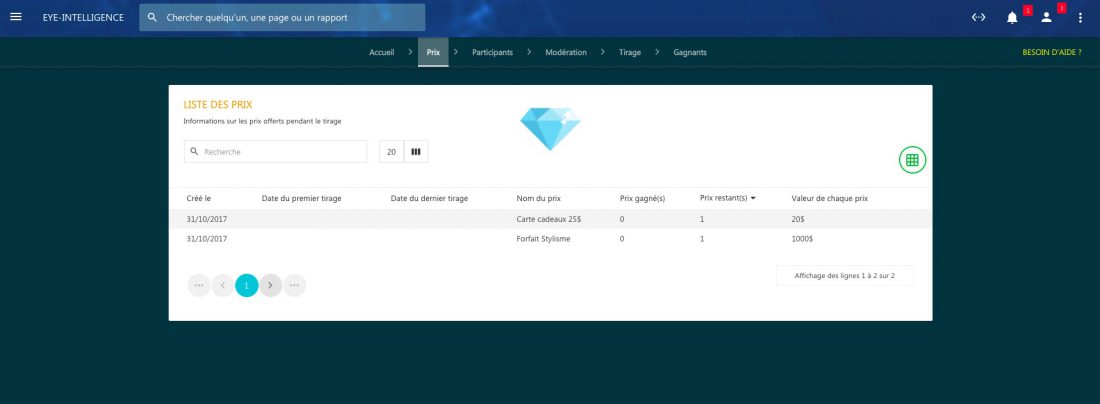
Task: Navigate to the Gagnants tab
Action: click(690, 52)
